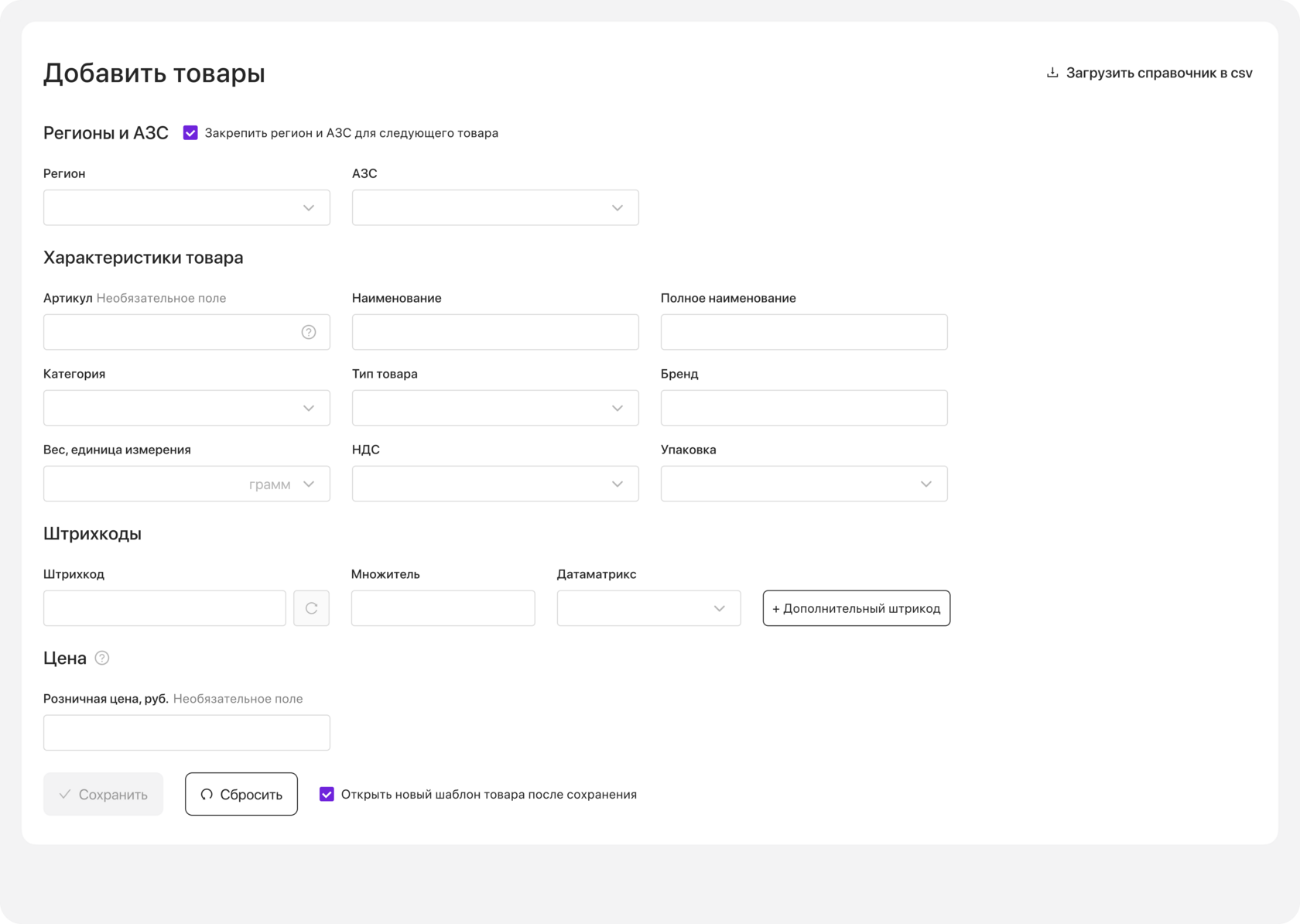Click the Сохранить button

pyautogui.click(x=104, y=794)
